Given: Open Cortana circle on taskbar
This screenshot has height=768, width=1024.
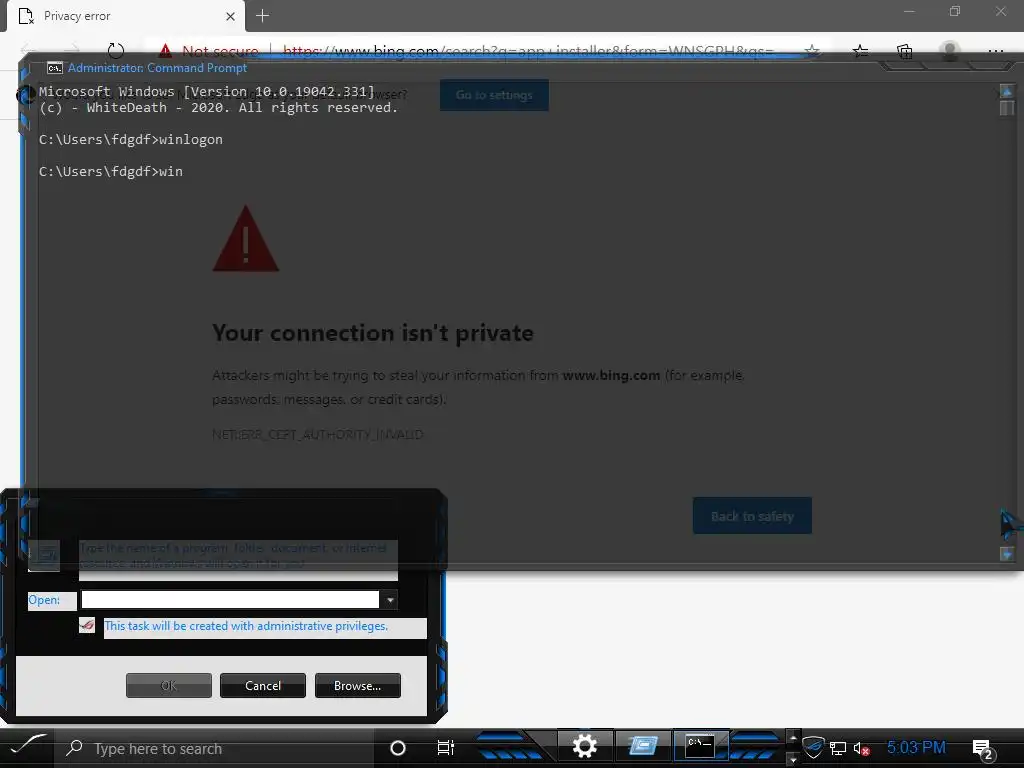Looking at the screenshot, I should click(398, 748).
